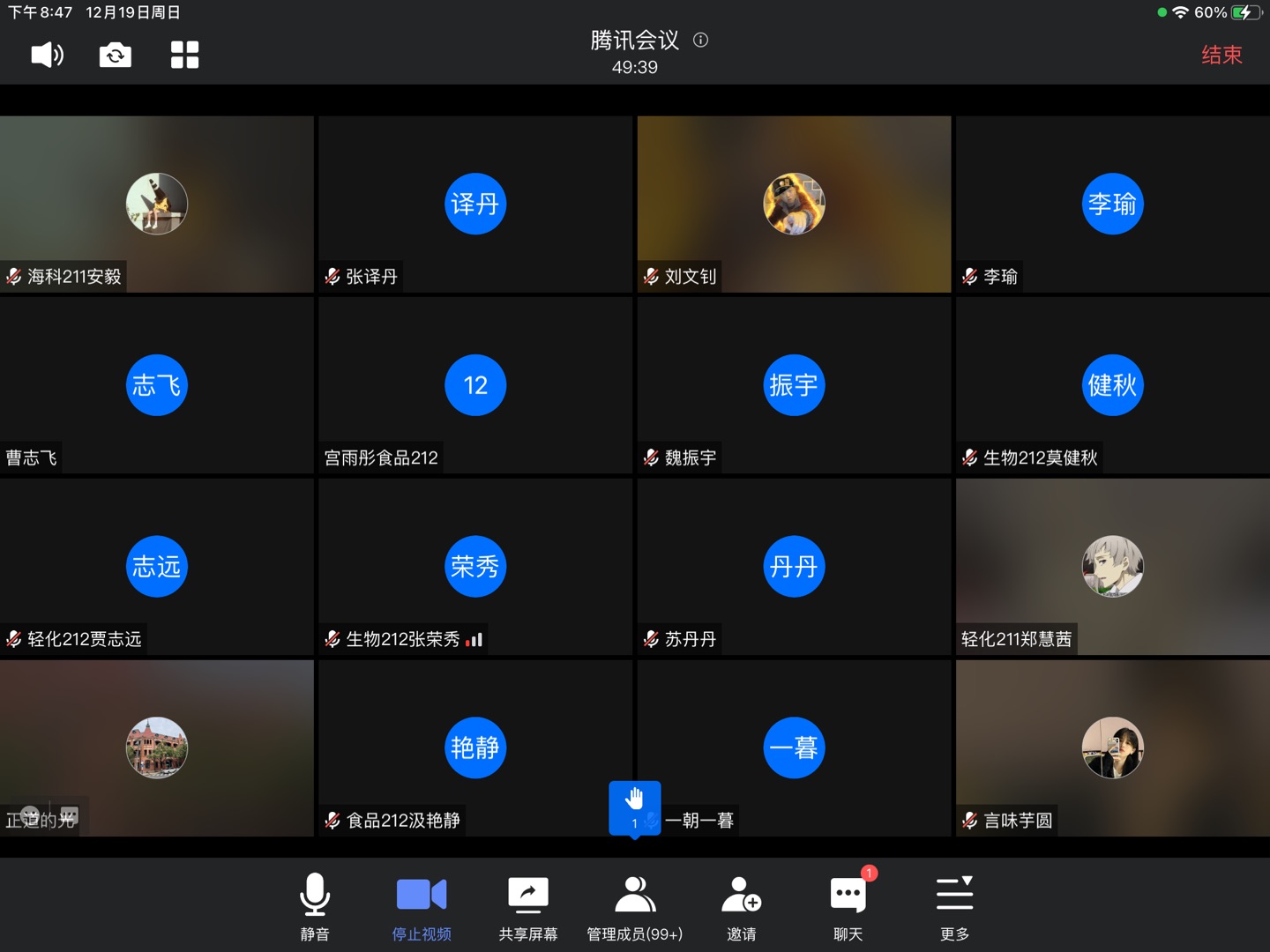Select 轻化211郑慧茜 participant tile
The width and height of the screenshot is (1270, 952).
1112,567
